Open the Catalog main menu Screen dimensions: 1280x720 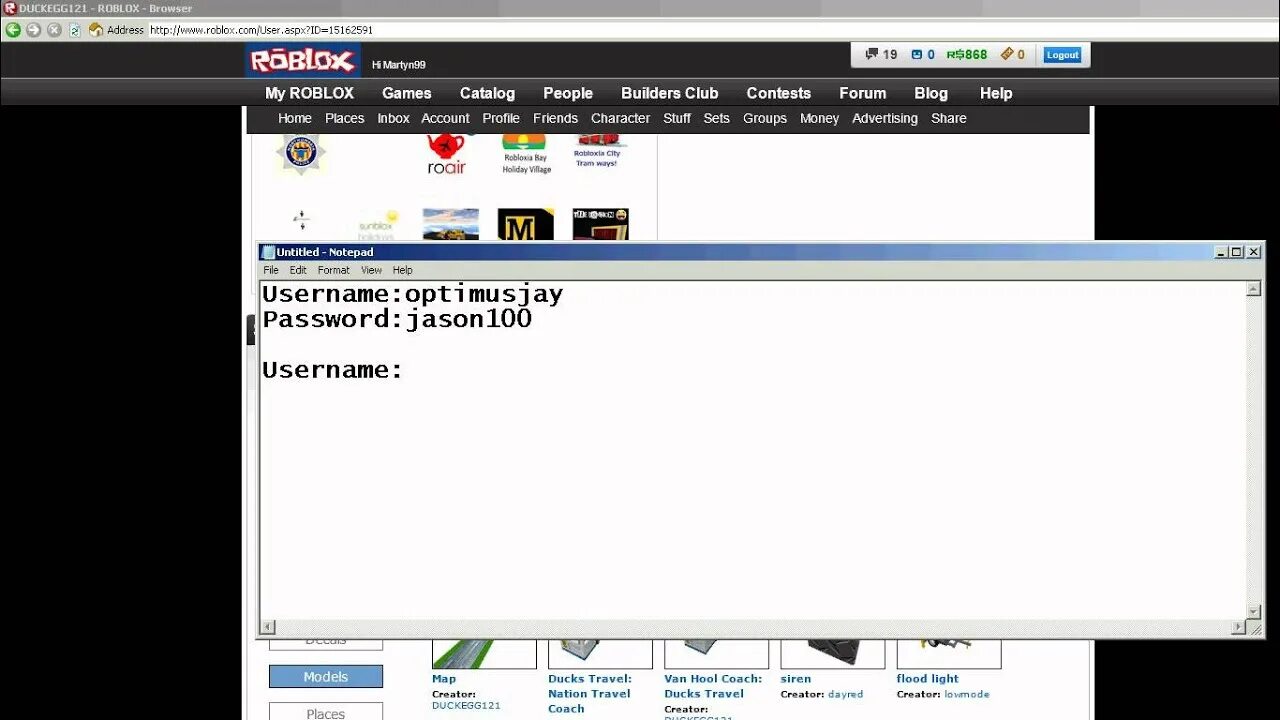[487, 93]
